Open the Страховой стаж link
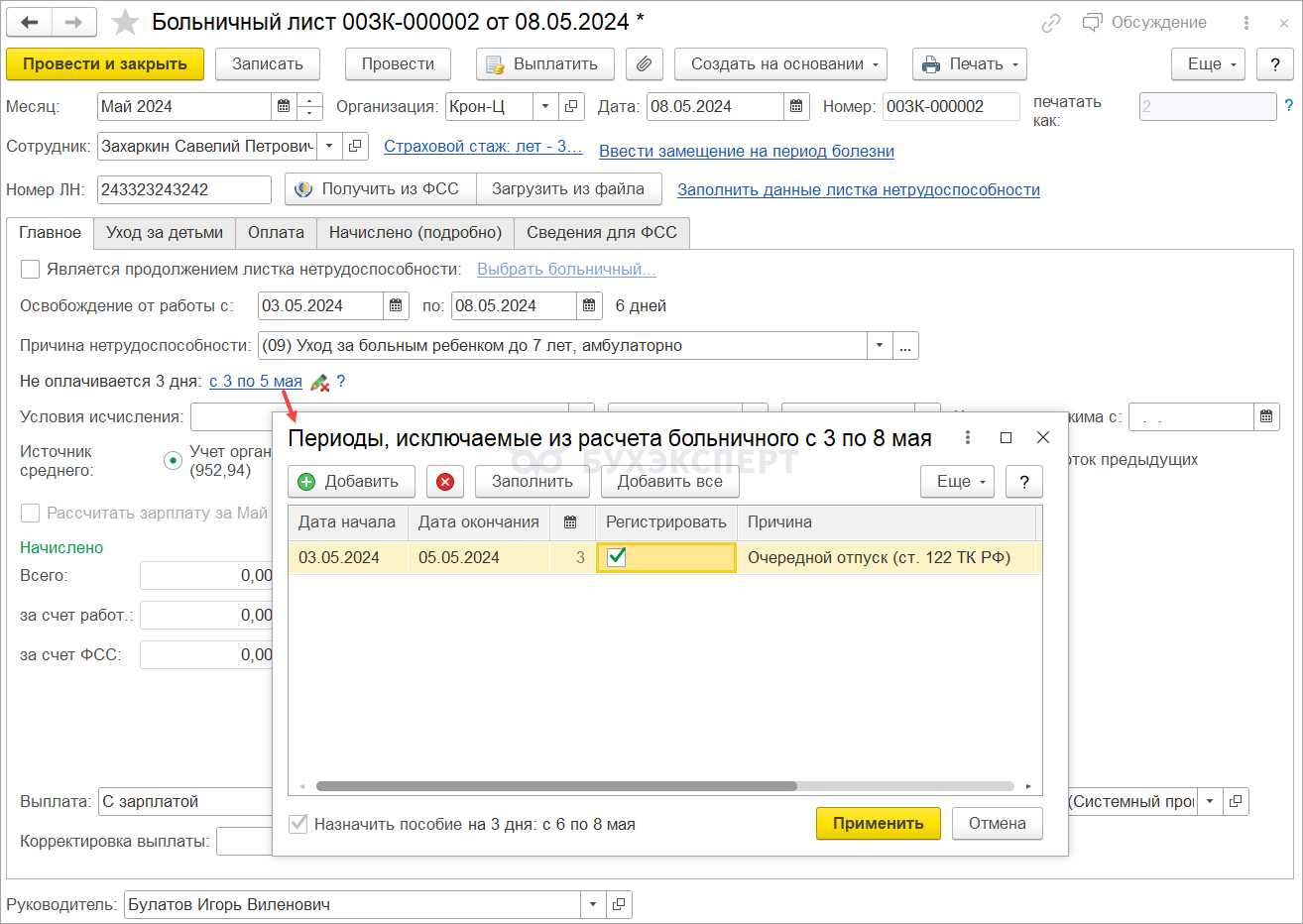Screen dimensions: 1303x924 coord(483,146)
